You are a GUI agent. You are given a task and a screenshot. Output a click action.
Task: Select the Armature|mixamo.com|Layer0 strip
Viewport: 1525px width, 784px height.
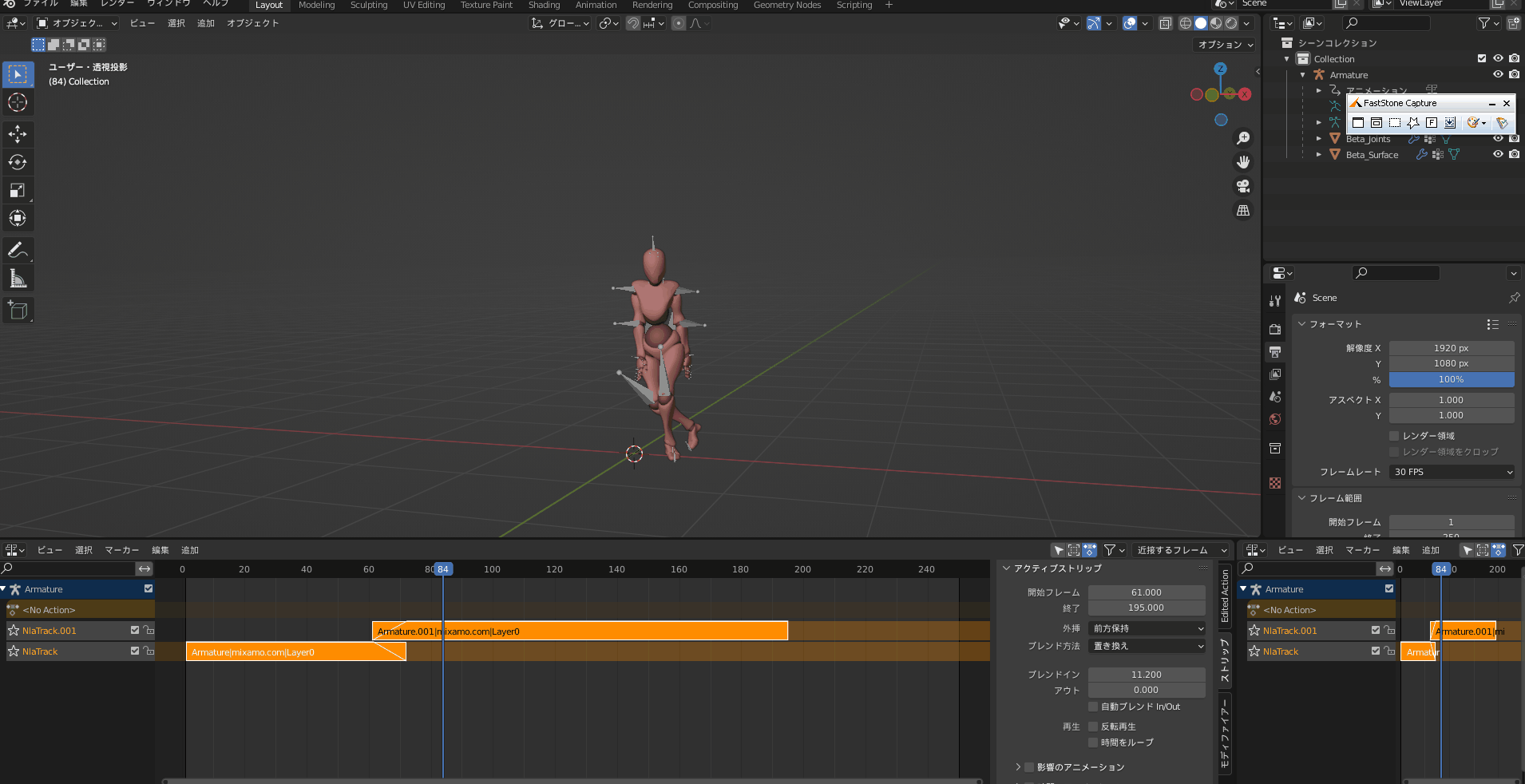[295, 651]
